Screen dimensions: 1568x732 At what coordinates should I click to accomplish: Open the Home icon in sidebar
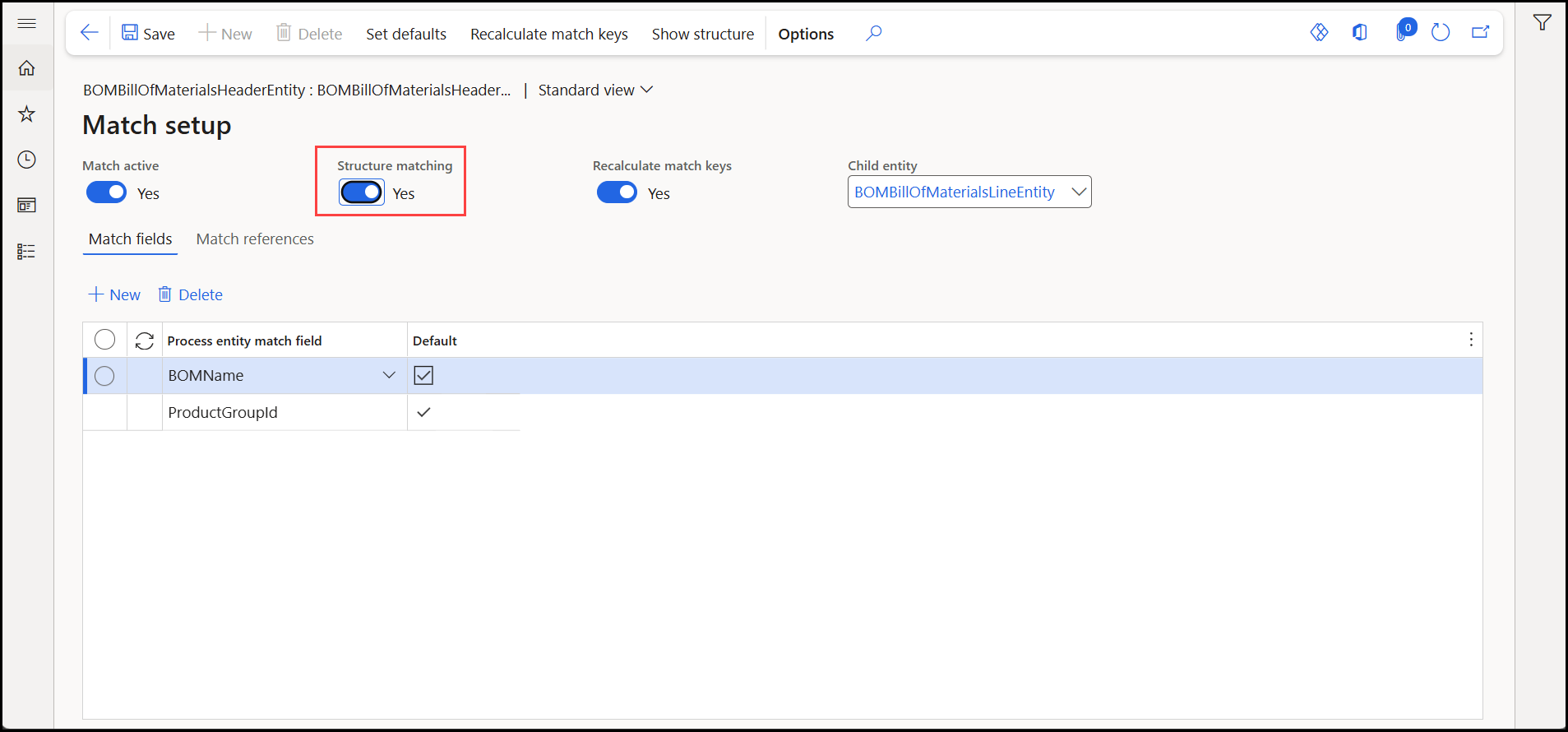(27, 68)
